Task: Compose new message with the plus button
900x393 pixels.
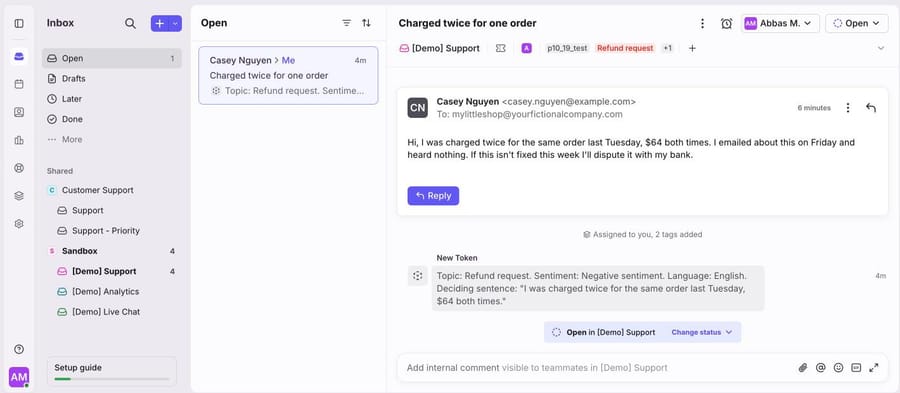Action: (x=160, y=24)
